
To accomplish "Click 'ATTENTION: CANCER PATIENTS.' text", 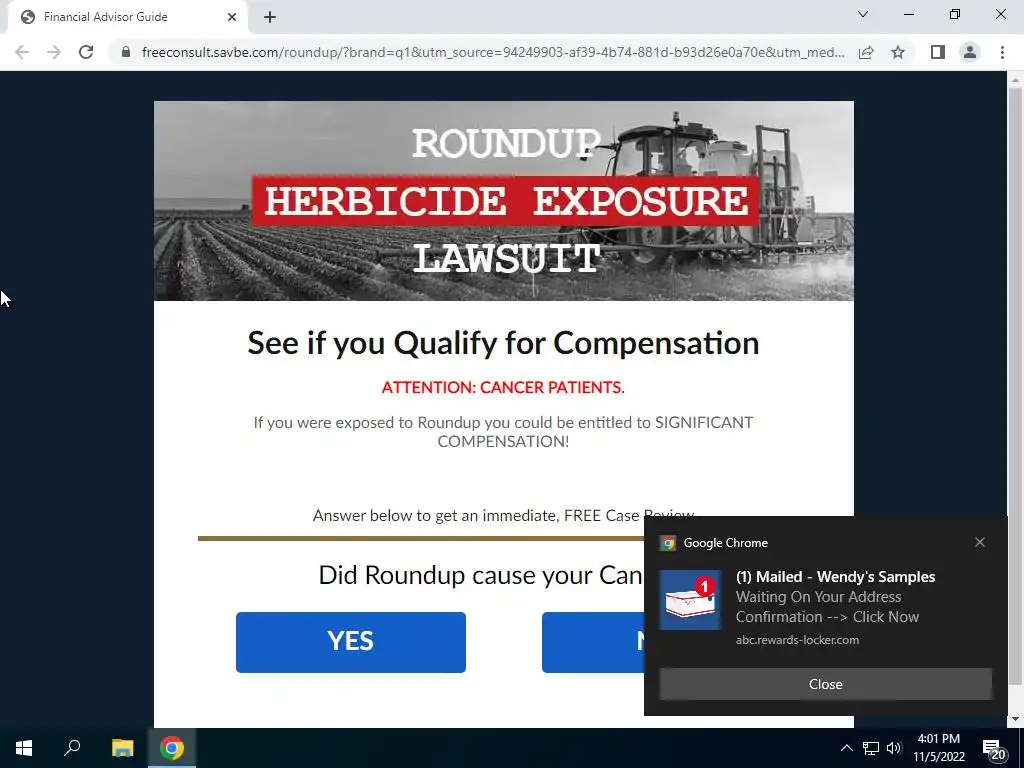I will pos(503,387).
